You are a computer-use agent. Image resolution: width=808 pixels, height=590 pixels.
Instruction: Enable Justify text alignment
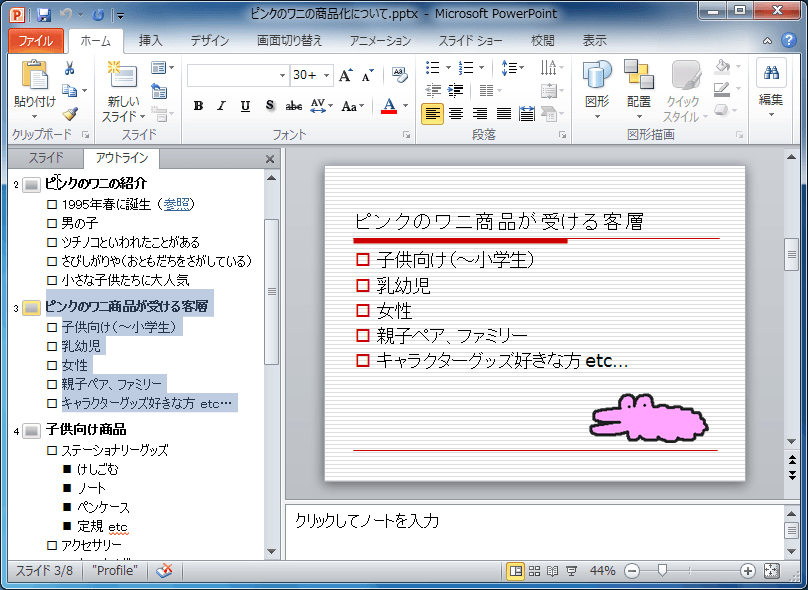503,113
